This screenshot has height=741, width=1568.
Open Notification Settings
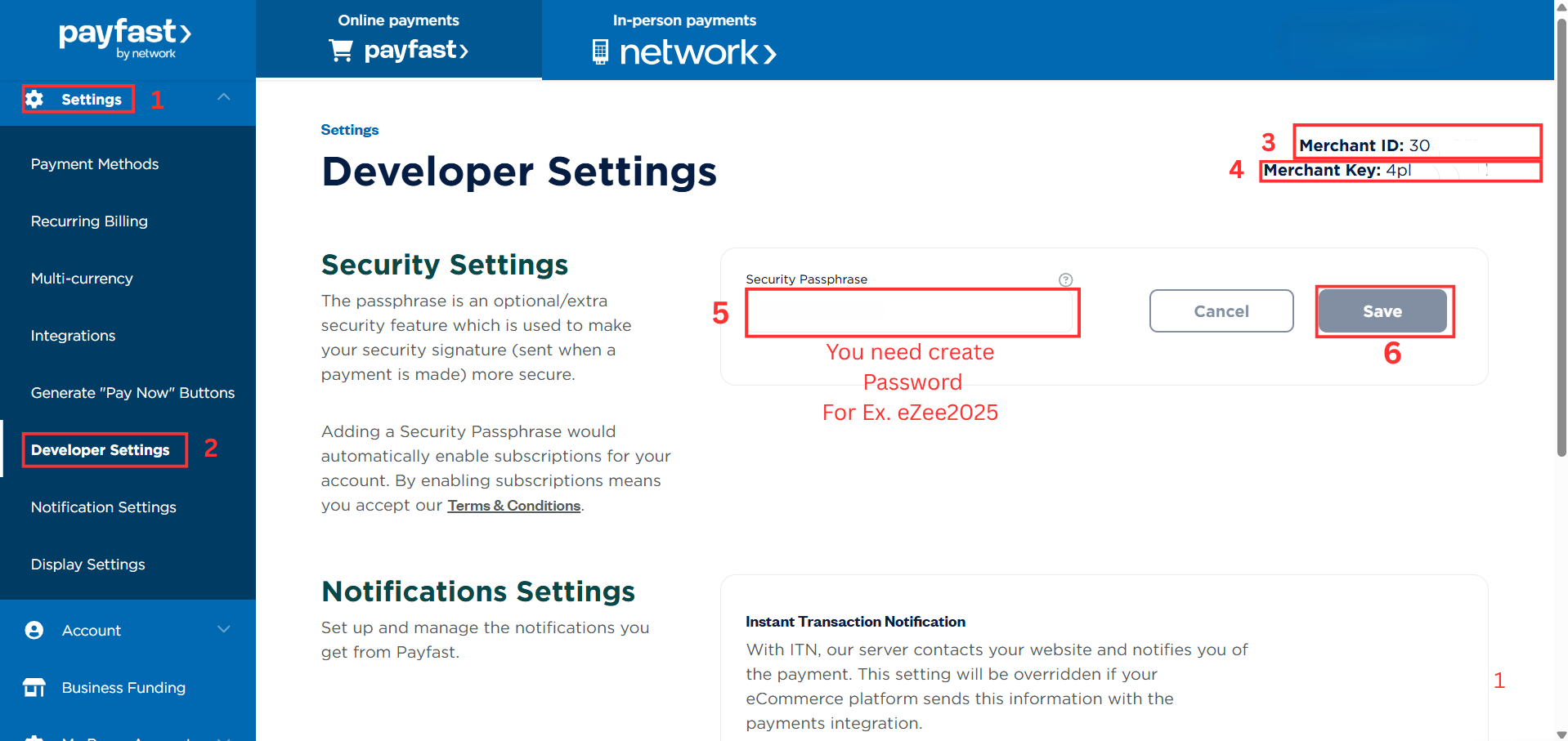coord(104,507)
